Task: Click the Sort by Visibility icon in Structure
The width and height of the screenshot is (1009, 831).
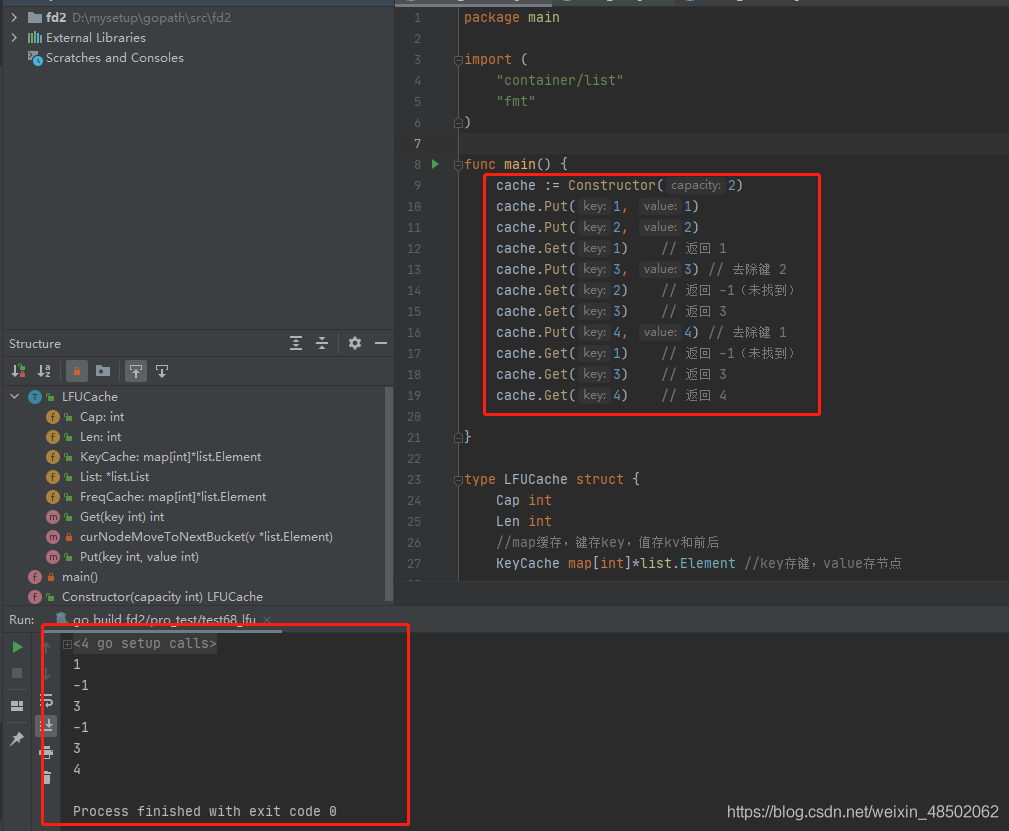Action: 19,371
